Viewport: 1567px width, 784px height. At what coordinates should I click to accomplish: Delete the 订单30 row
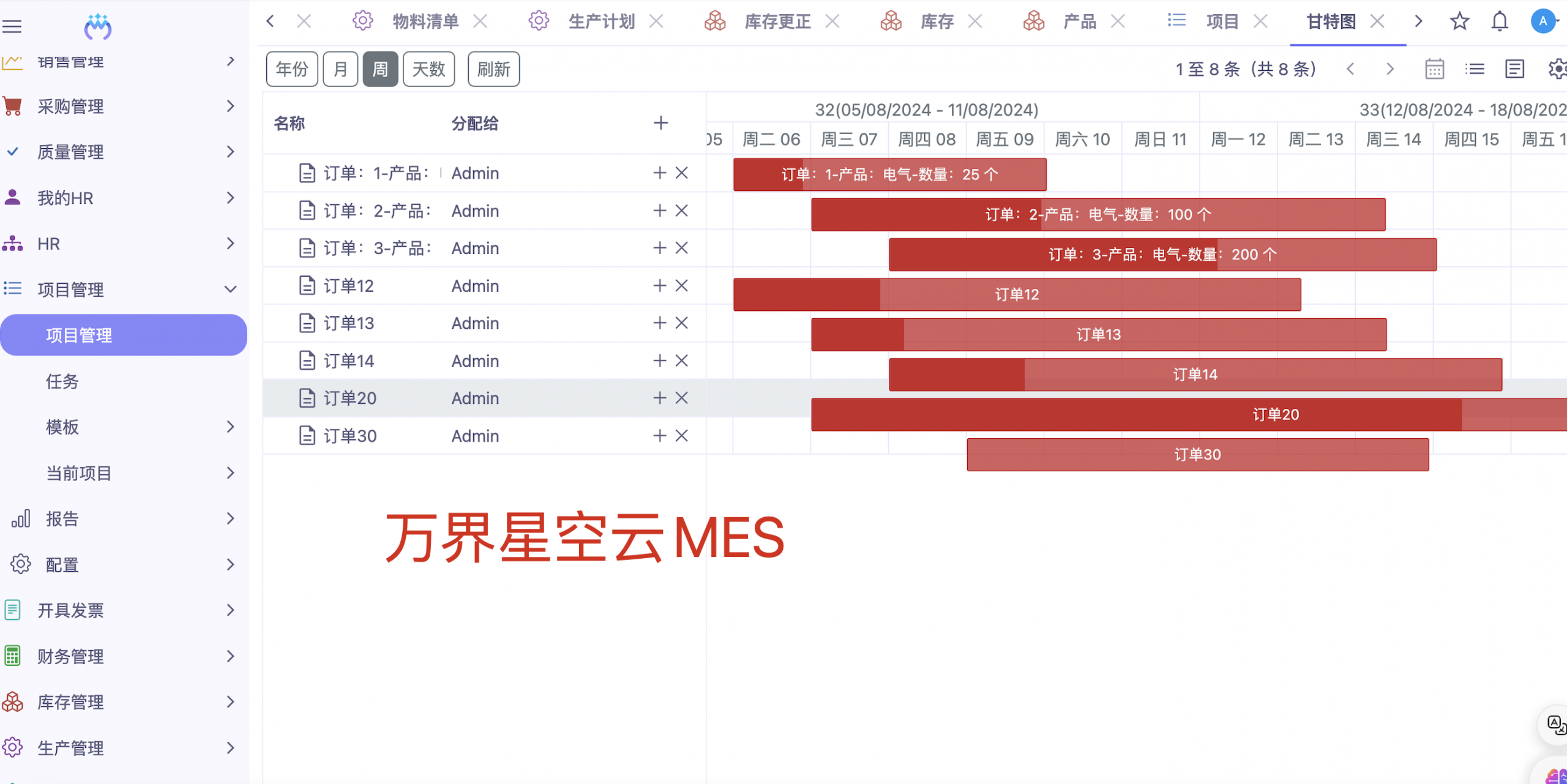pyautogui.click(x=682, y=436)
